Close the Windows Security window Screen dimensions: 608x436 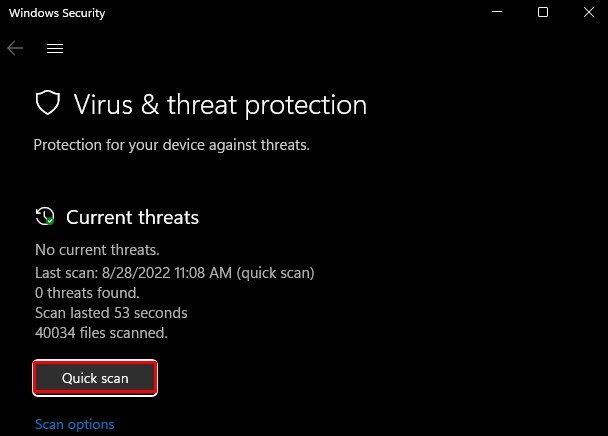tap(589, 12)
